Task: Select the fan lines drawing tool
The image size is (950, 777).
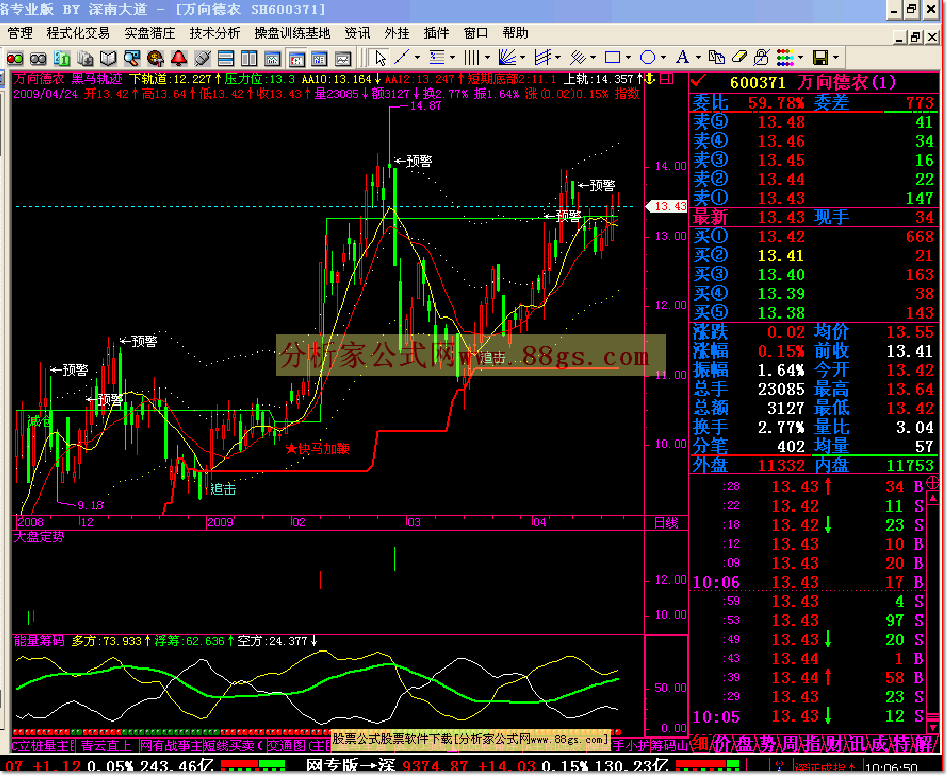Action: point(507,58)
